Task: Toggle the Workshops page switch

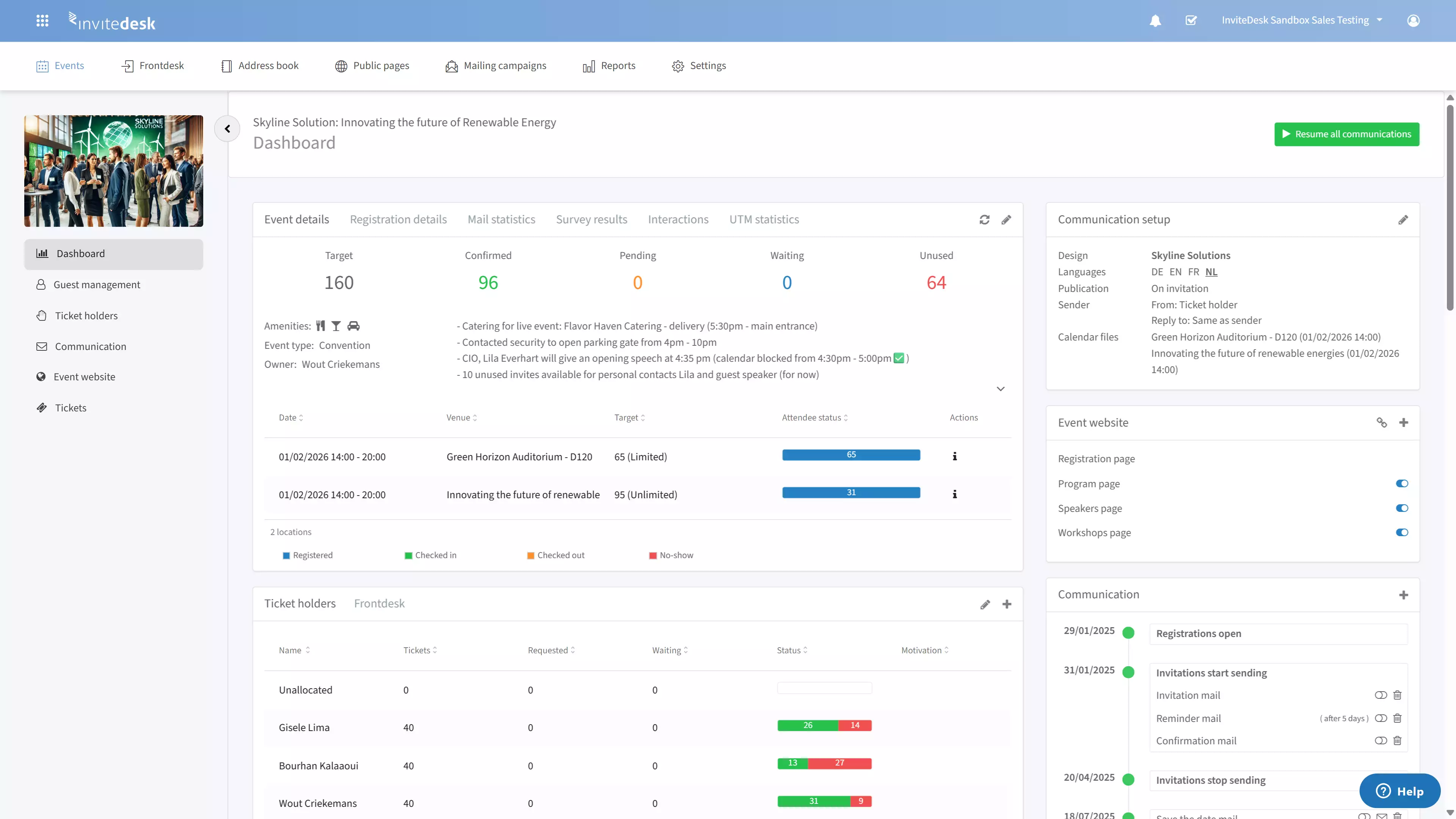Action: tap(1402, 532)
